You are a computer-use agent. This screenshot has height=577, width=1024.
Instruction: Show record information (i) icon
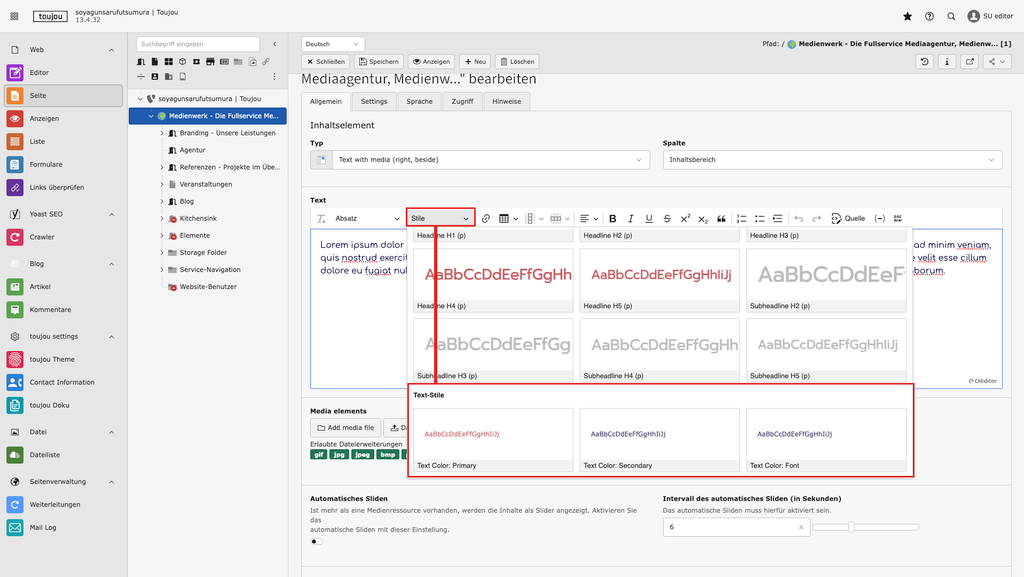(x=947, y=61)
